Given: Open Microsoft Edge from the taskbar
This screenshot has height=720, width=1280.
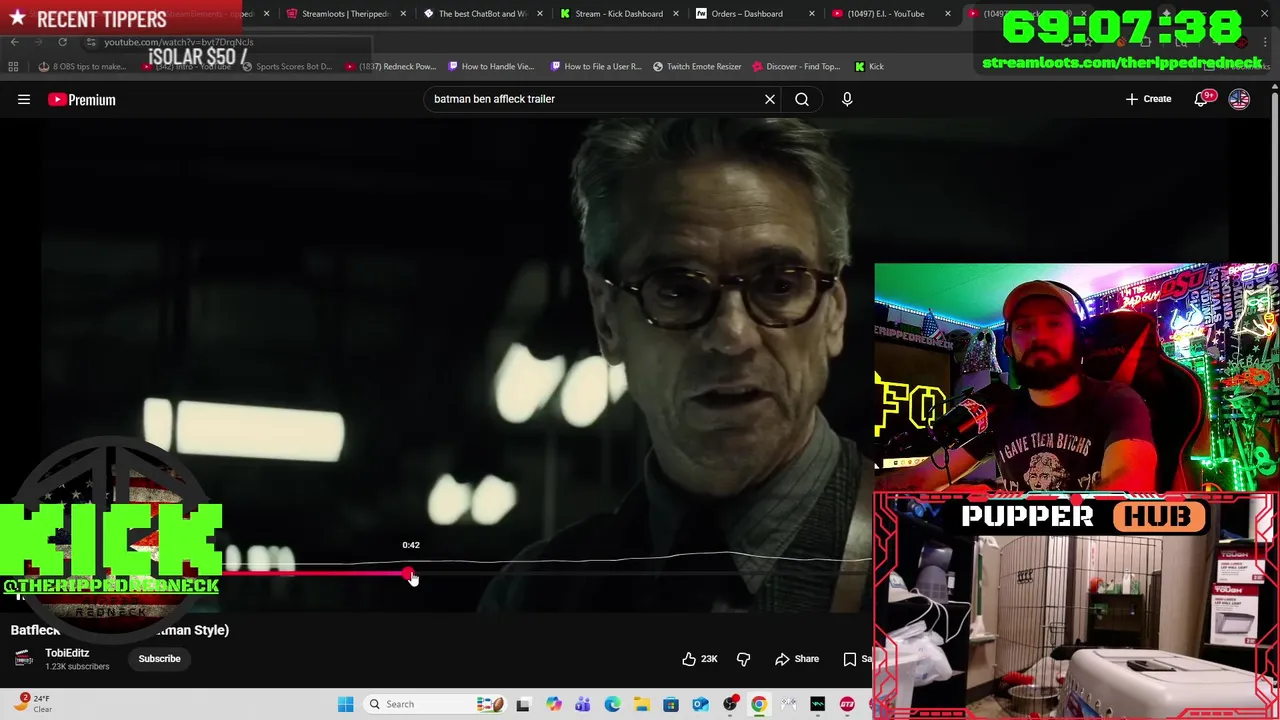Looking at the screenshot, I should (612, 704).
